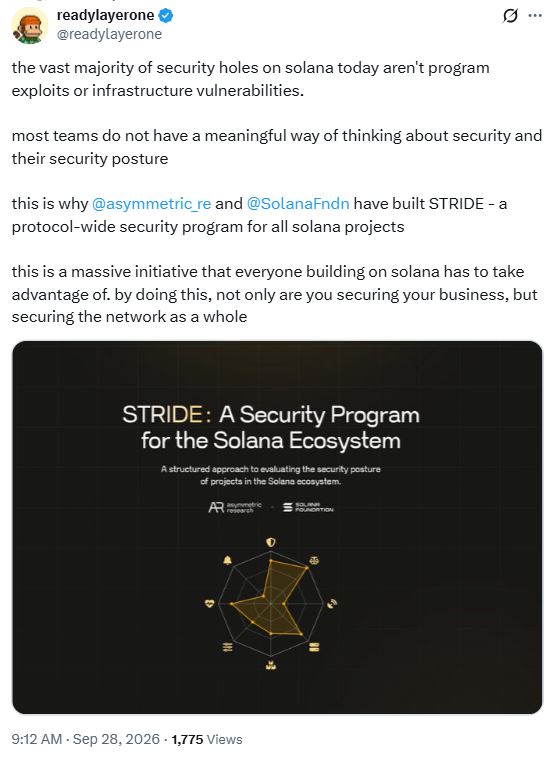Click the 1,775 Views counter

coord(207,739)
